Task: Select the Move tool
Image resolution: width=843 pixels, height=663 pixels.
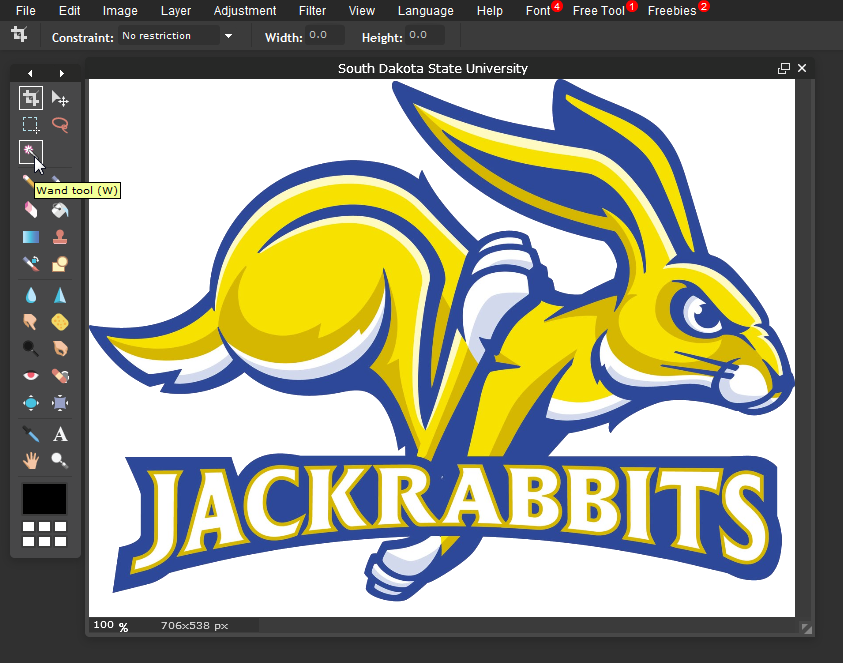Action: [x=60, y=98]
